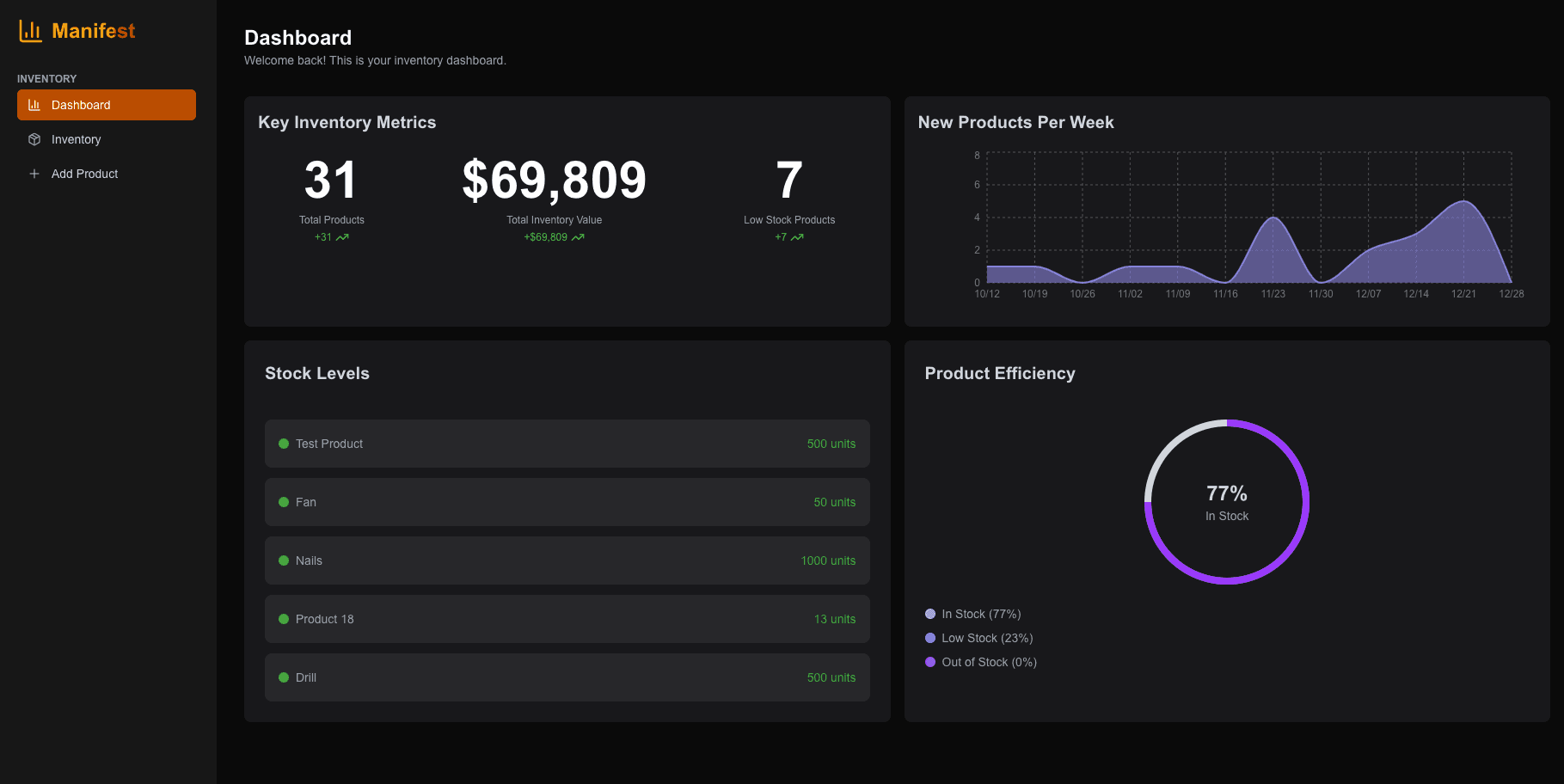Go to the Inventory page
Screen dimensions: 1564x784
(x=76, y=139)
